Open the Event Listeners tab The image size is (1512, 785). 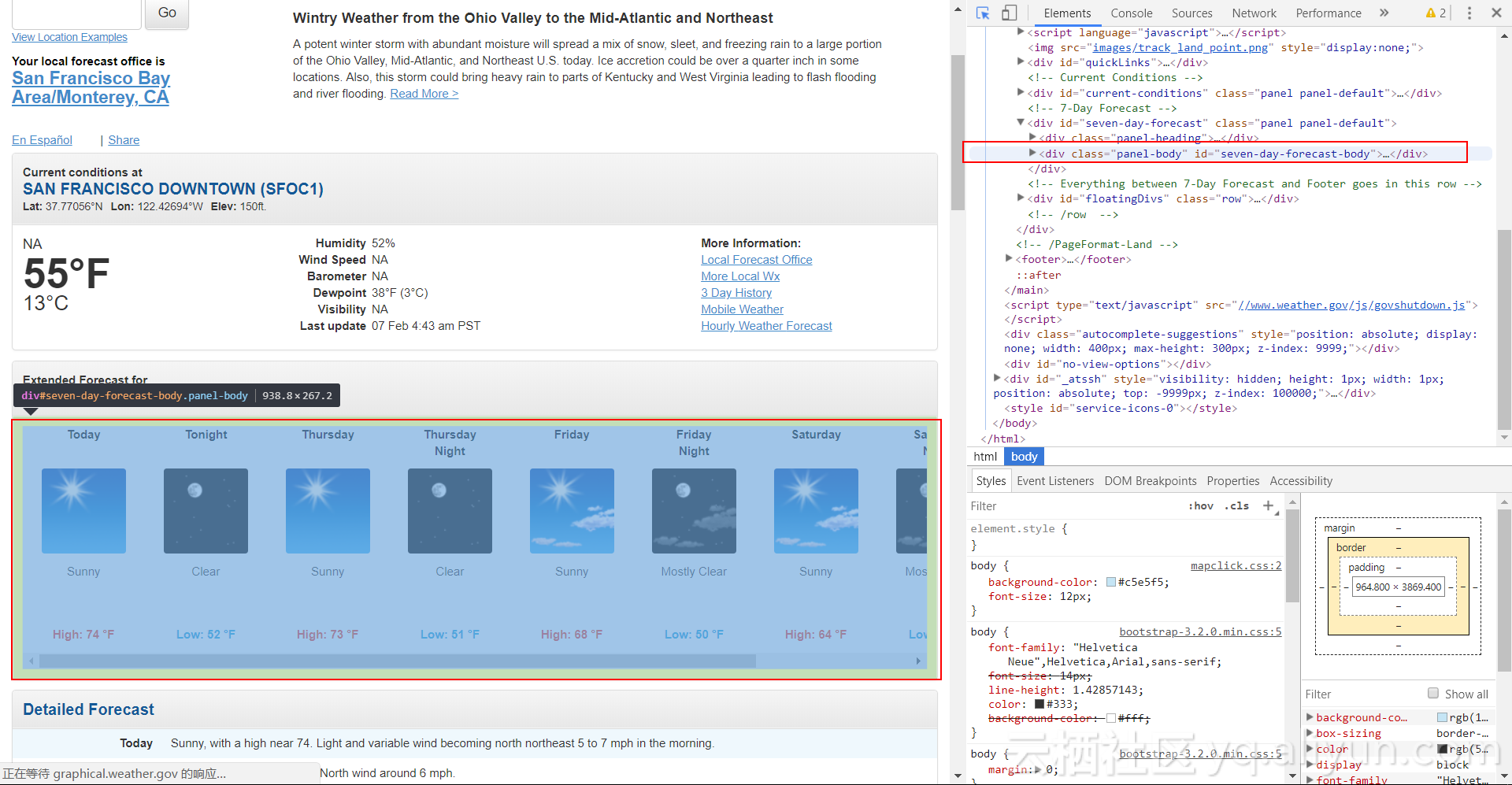pyautogui.click(x=1055, y=481)
